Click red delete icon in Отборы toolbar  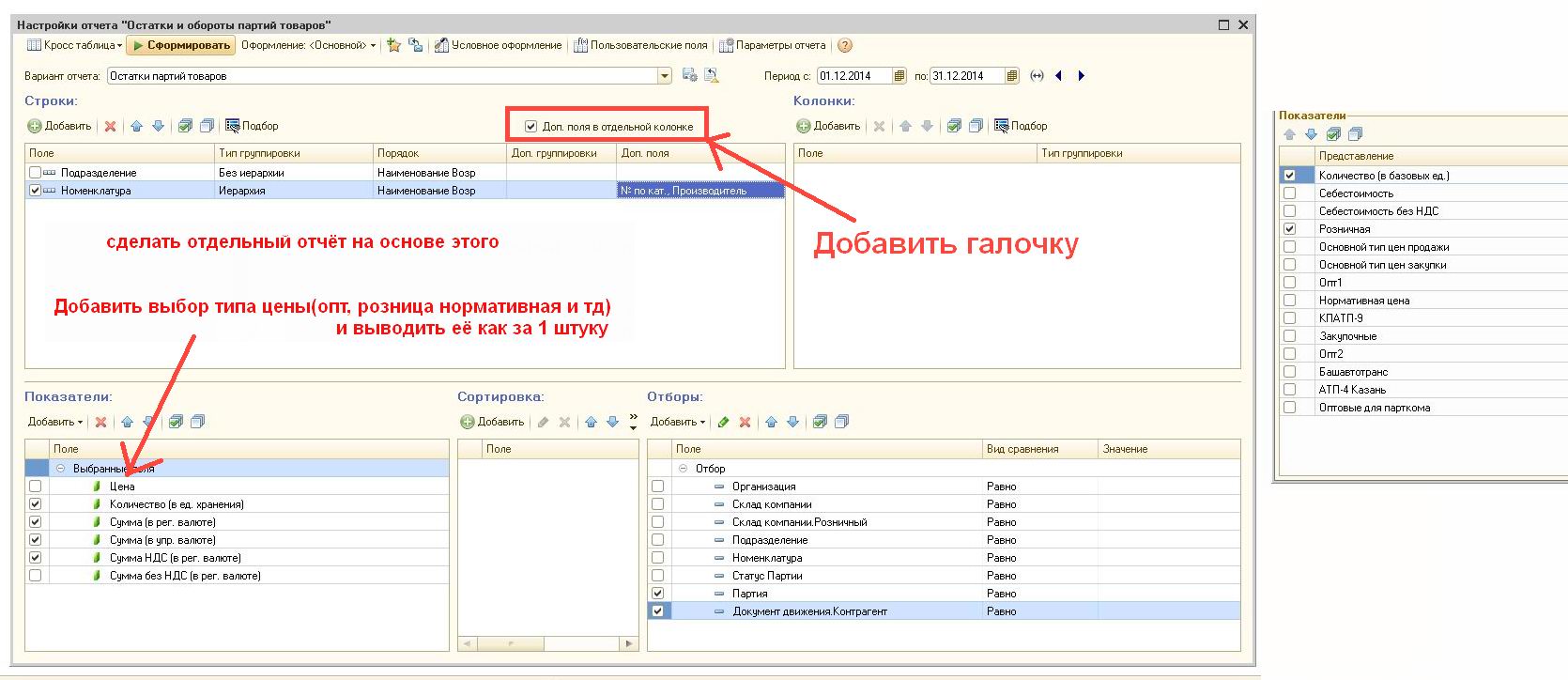(x=745, y=422)
